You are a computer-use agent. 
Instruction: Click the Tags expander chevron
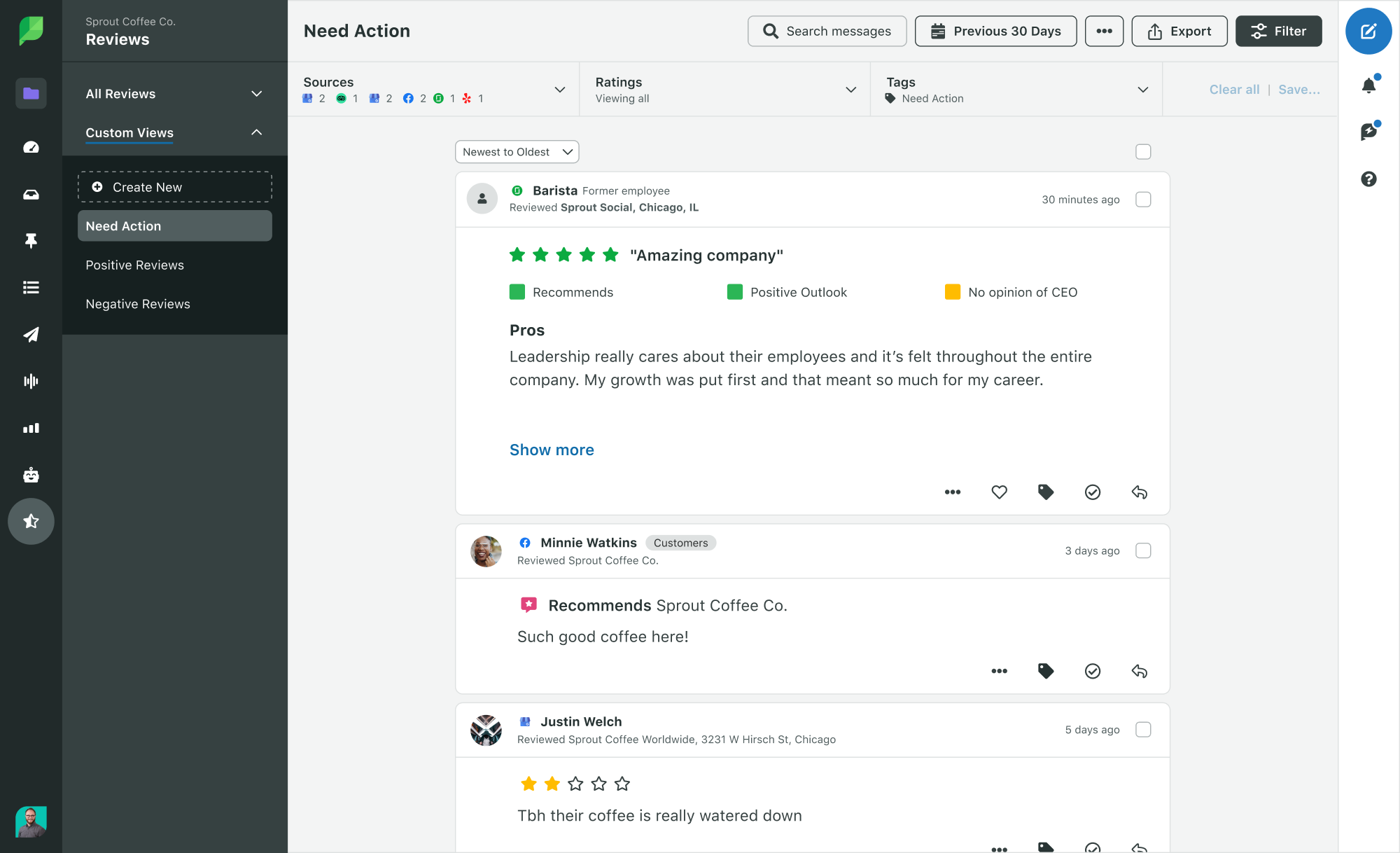pyautogui.click(x=1143, y=89)
